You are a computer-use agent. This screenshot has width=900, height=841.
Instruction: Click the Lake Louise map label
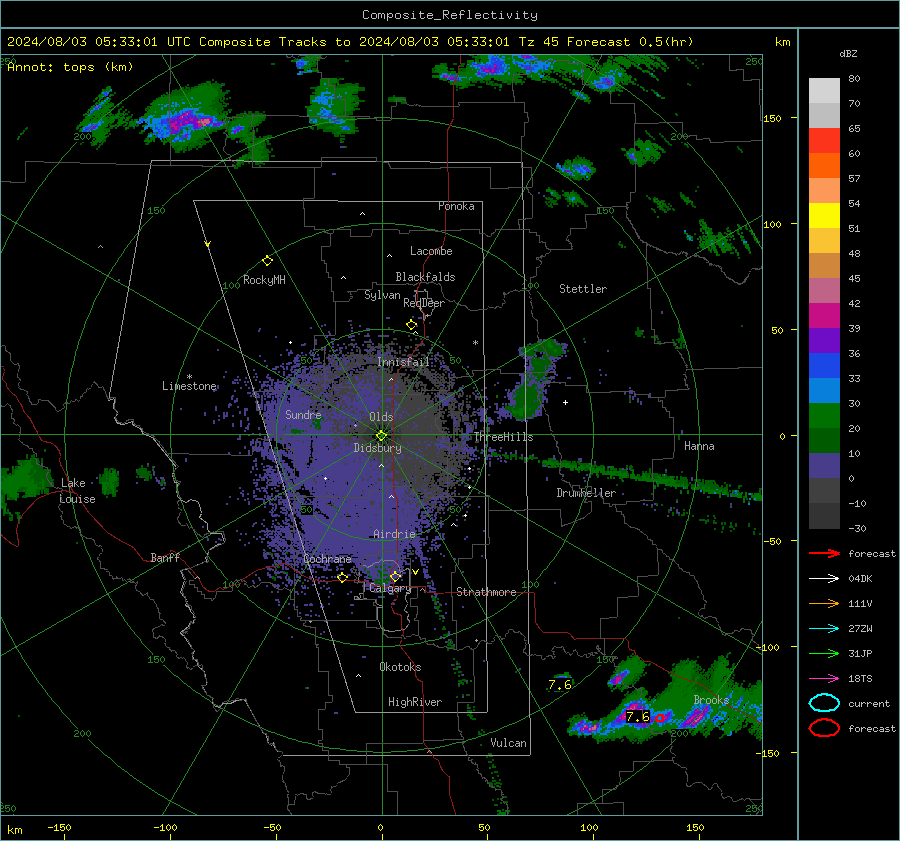click(77, 491)
